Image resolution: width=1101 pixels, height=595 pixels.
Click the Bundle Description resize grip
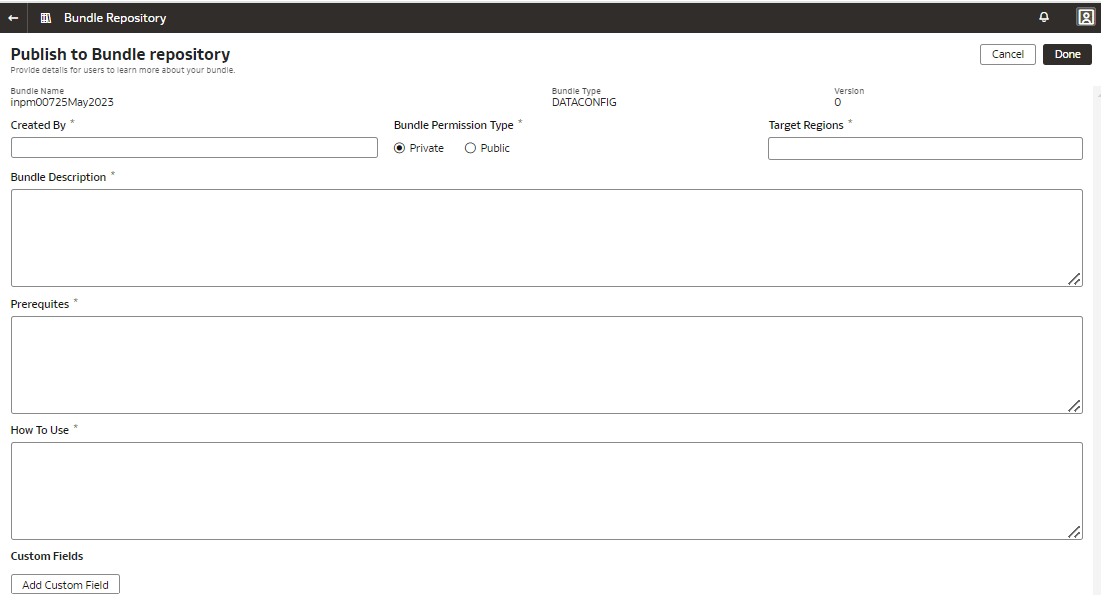pos(1074,280)
